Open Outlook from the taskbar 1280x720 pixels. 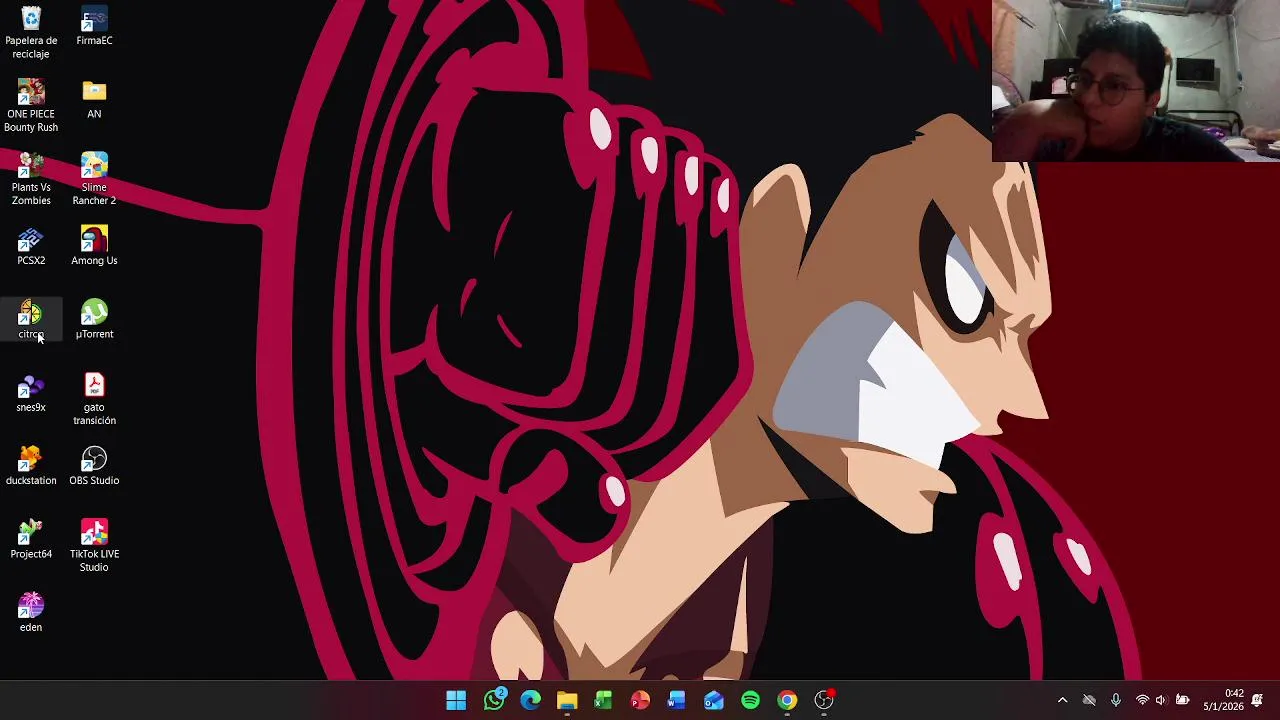coord(714,700)
